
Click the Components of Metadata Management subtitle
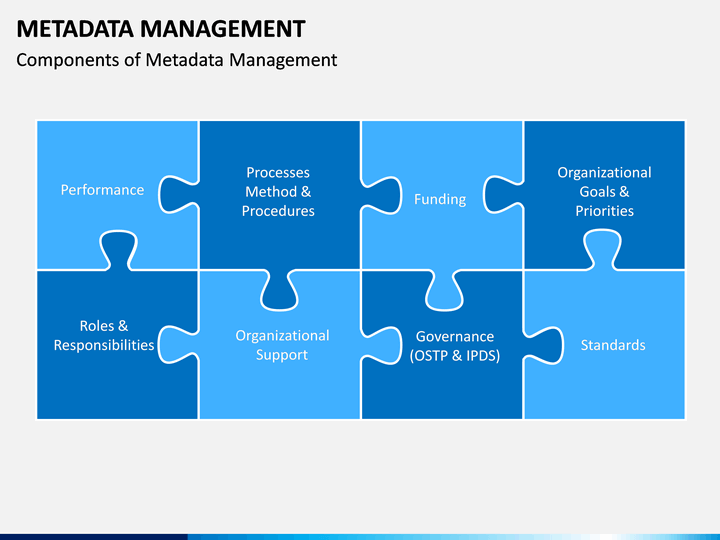(x=177, y=60)
